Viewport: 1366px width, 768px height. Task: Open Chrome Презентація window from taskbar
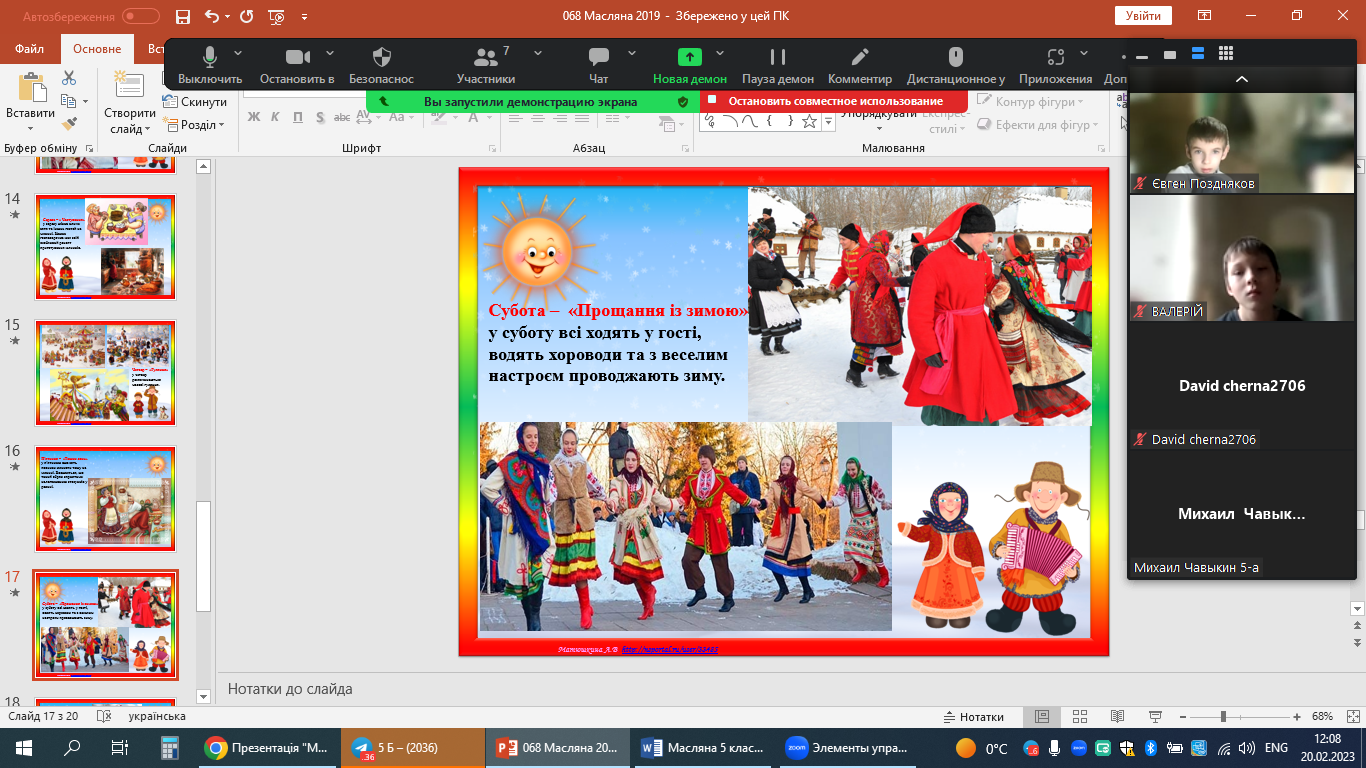click(266, 747)
